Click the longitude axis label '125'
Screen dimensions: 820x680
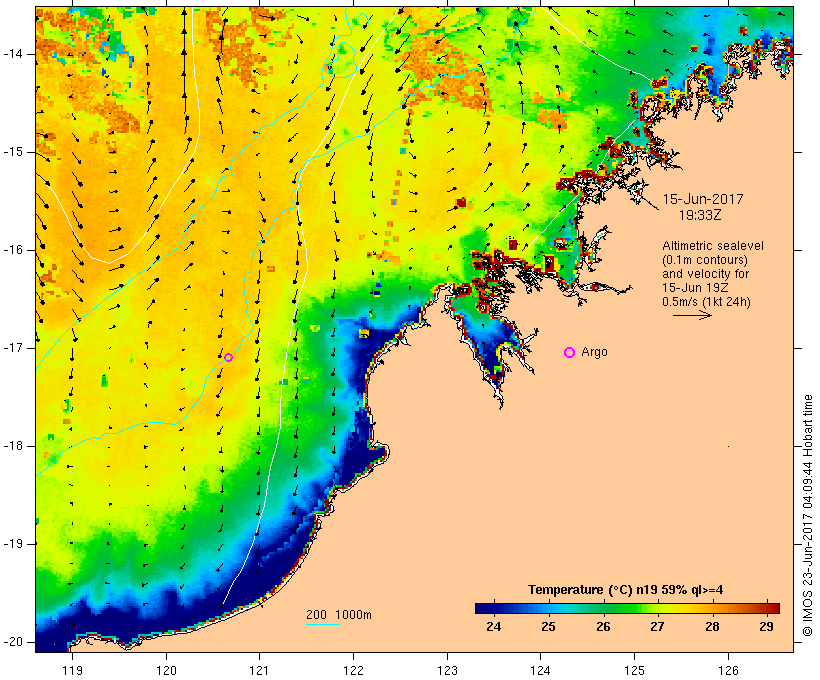[635, 670]
